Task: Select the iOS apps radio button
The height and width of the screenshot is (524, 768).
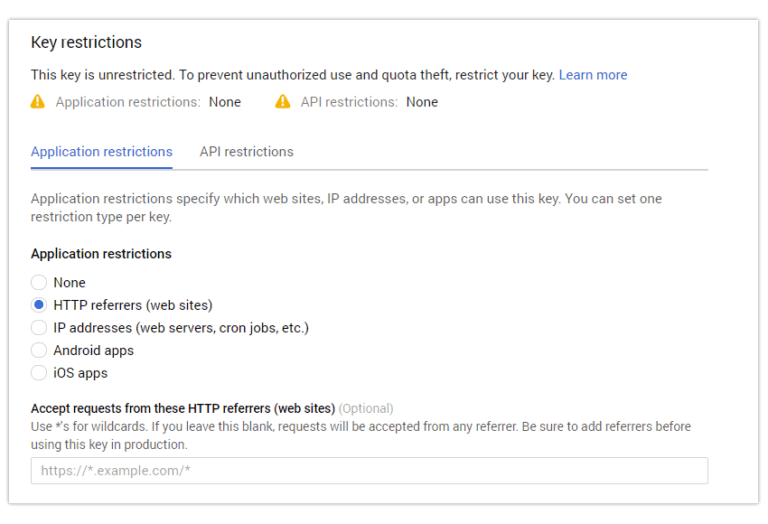Action: [39, 373]
